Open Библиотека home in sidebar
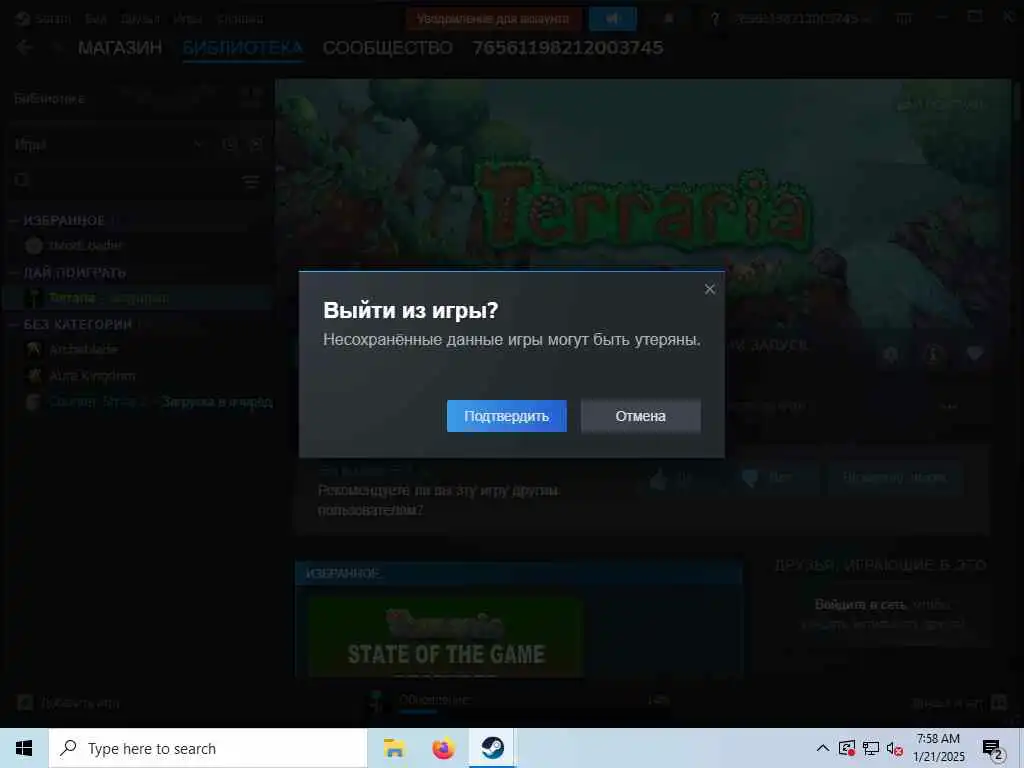 point(50,99)
